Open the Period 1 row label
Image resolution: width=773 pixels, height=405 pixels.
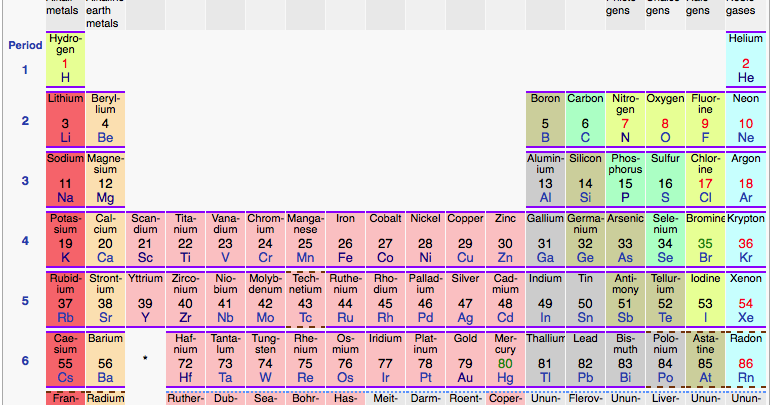[x=25, y=70]
